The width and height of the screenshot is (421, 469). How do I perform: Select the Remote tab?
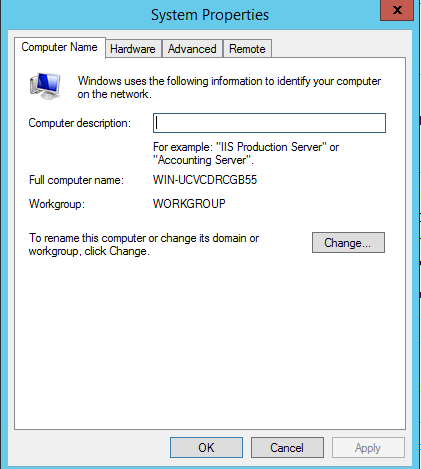point(247,49)
